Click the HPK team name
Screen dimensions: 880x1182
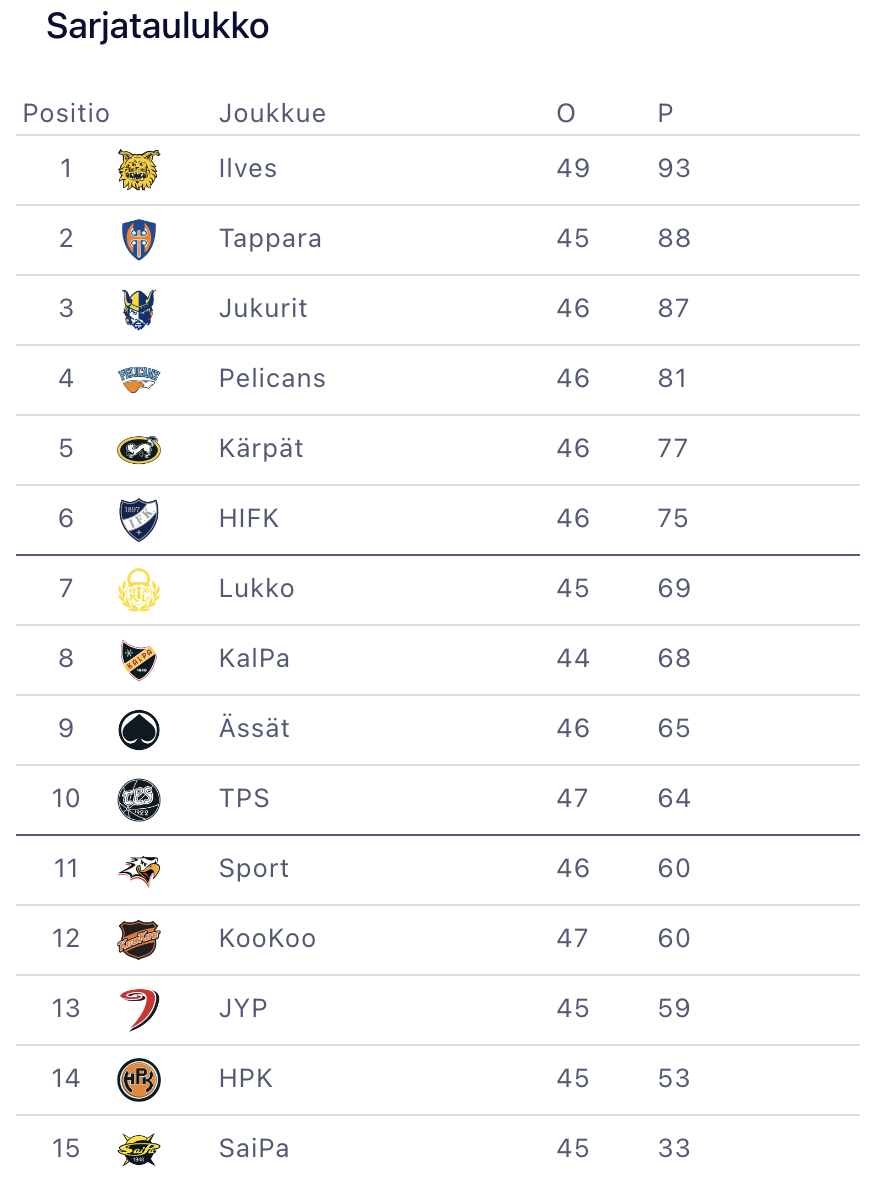(x=245, y=1078)
